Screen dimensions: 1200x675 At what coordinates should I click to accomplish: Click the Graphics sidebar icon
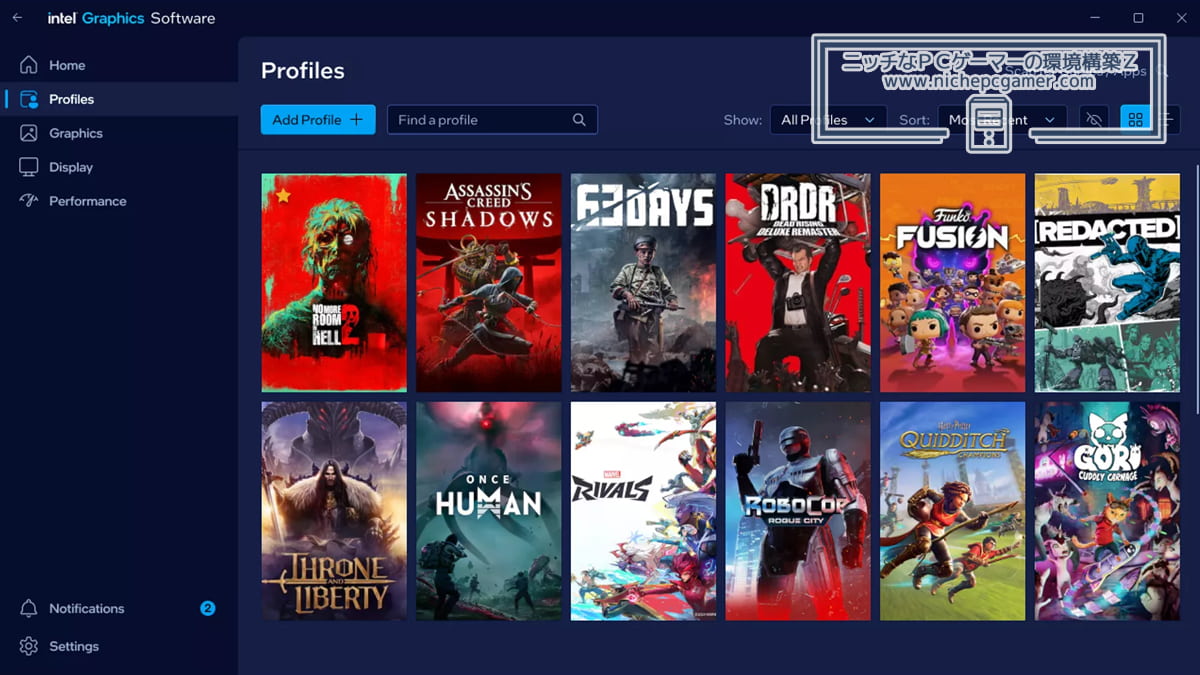pos(29,133)
